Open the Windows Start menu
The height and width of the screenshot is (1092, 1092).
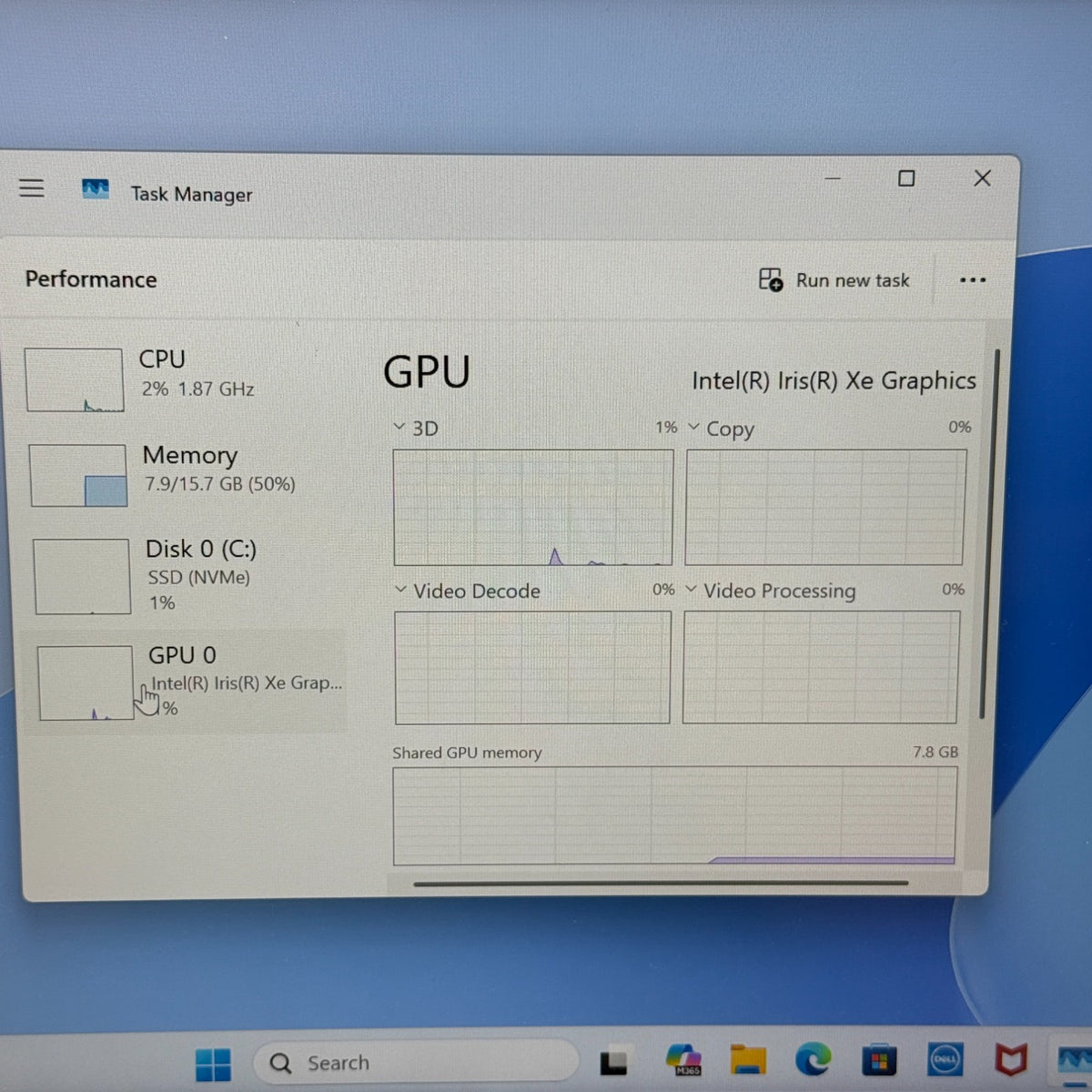pyautogui.click(x=214, y=1063)
